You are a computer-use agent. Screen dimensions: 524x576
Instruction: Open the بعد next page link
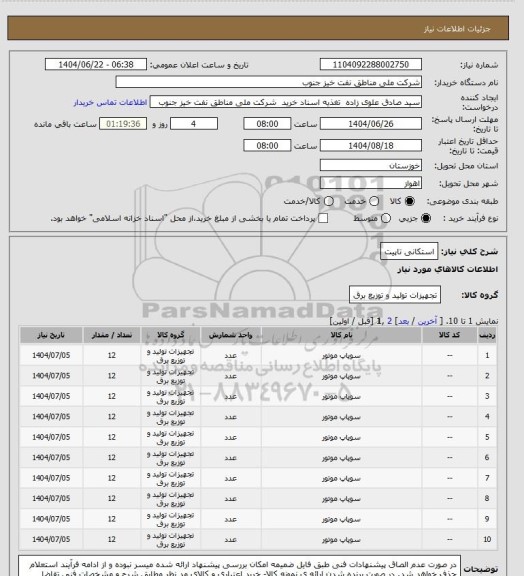coord(403,321)
